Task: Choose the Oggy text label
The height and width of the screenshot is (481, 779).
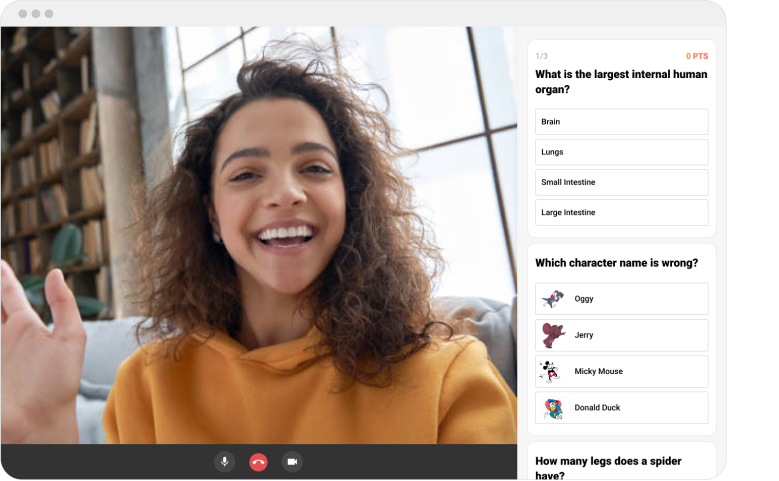Action: click(584, 299)
